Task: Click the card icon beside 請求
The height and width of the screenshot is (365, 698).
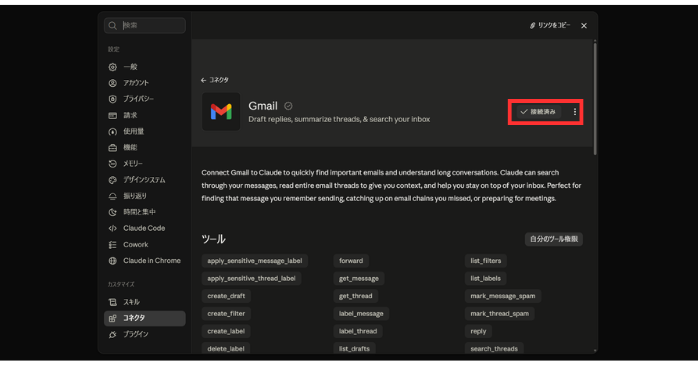Action: click(113, 115)
